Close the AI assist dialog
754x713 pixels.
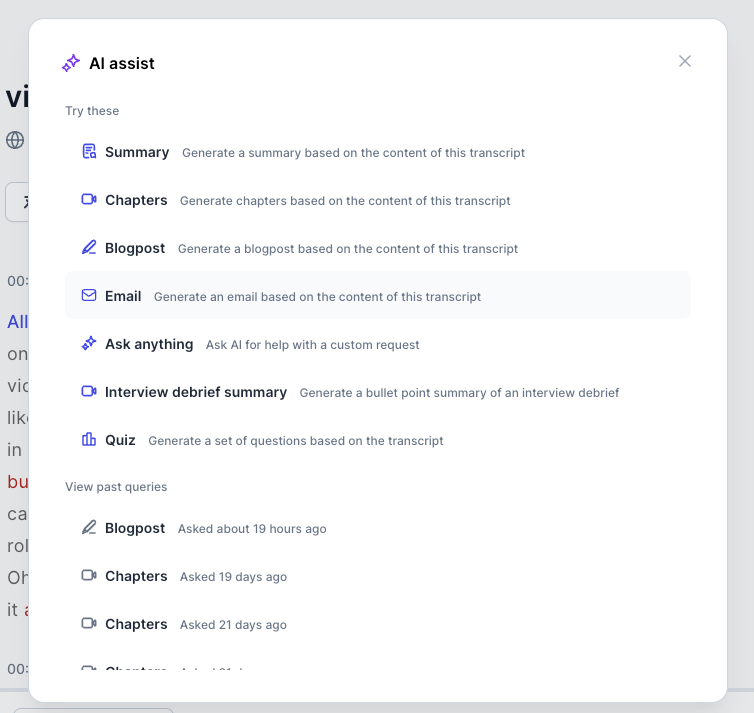(685, 61)
